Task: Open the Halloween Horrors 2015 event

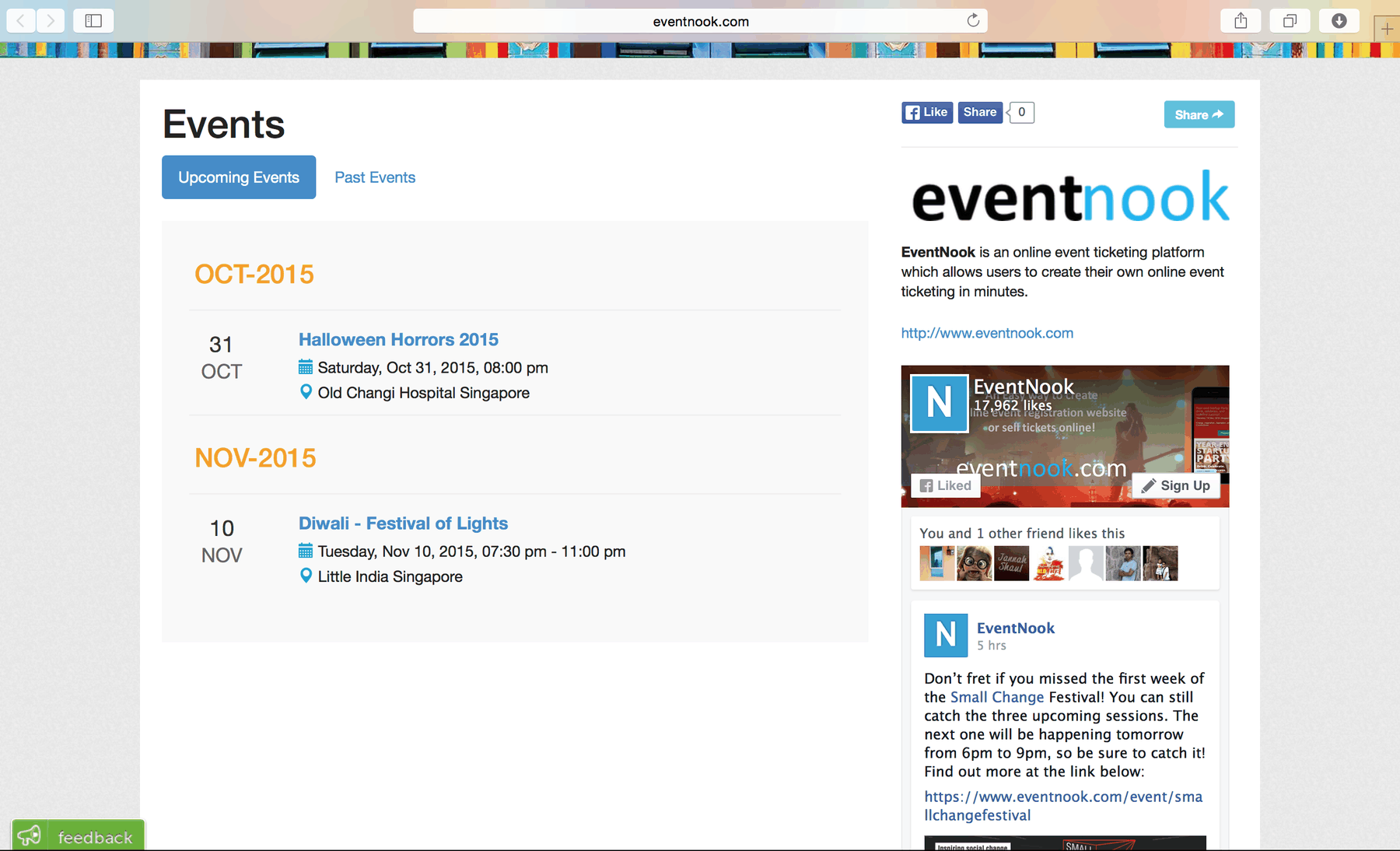Action: 398,340
